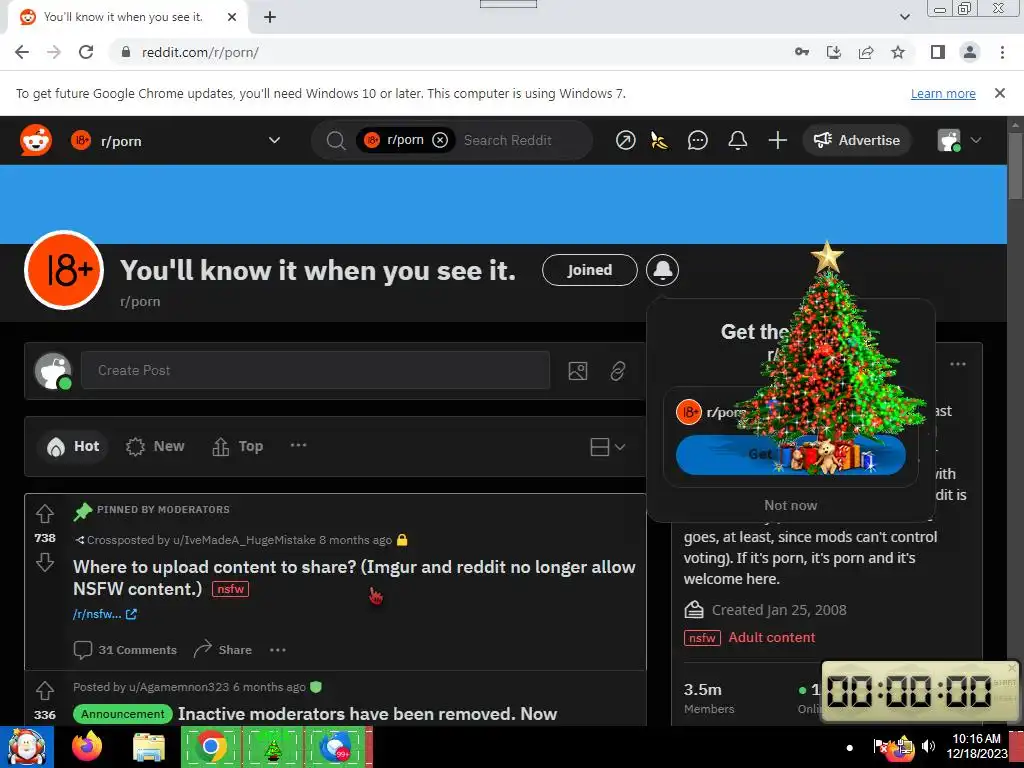Open the /r/nsfw... external link

(x=104, y=614)
